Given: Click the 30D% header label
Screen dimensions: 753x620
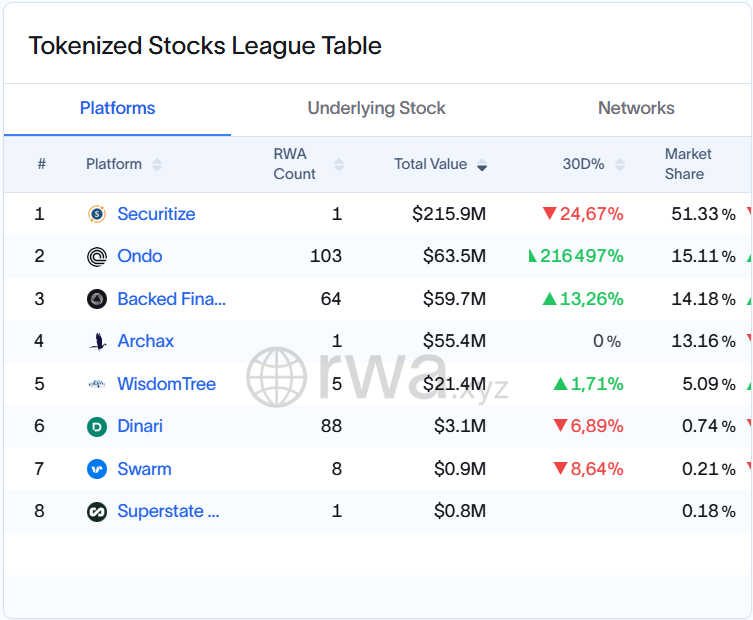Looking at the screenshot, I should 583,164.
